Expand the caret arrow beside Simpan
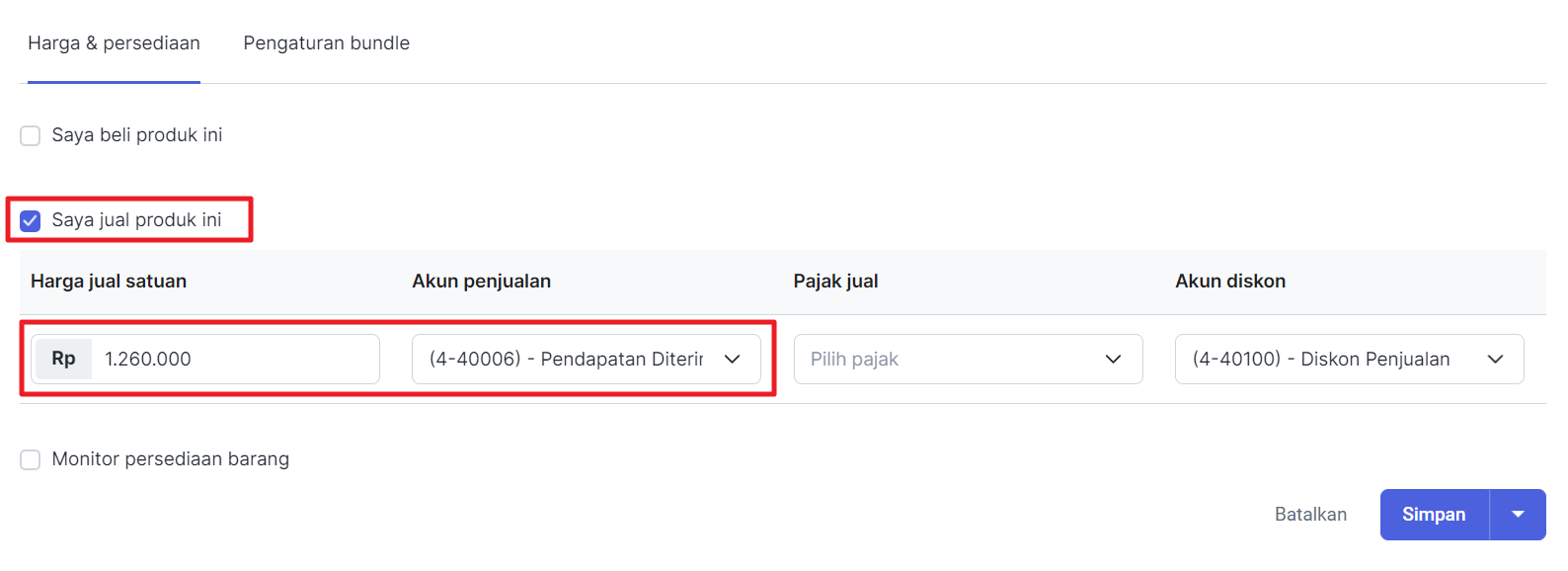1568x571 pixels. point(1518,515)
